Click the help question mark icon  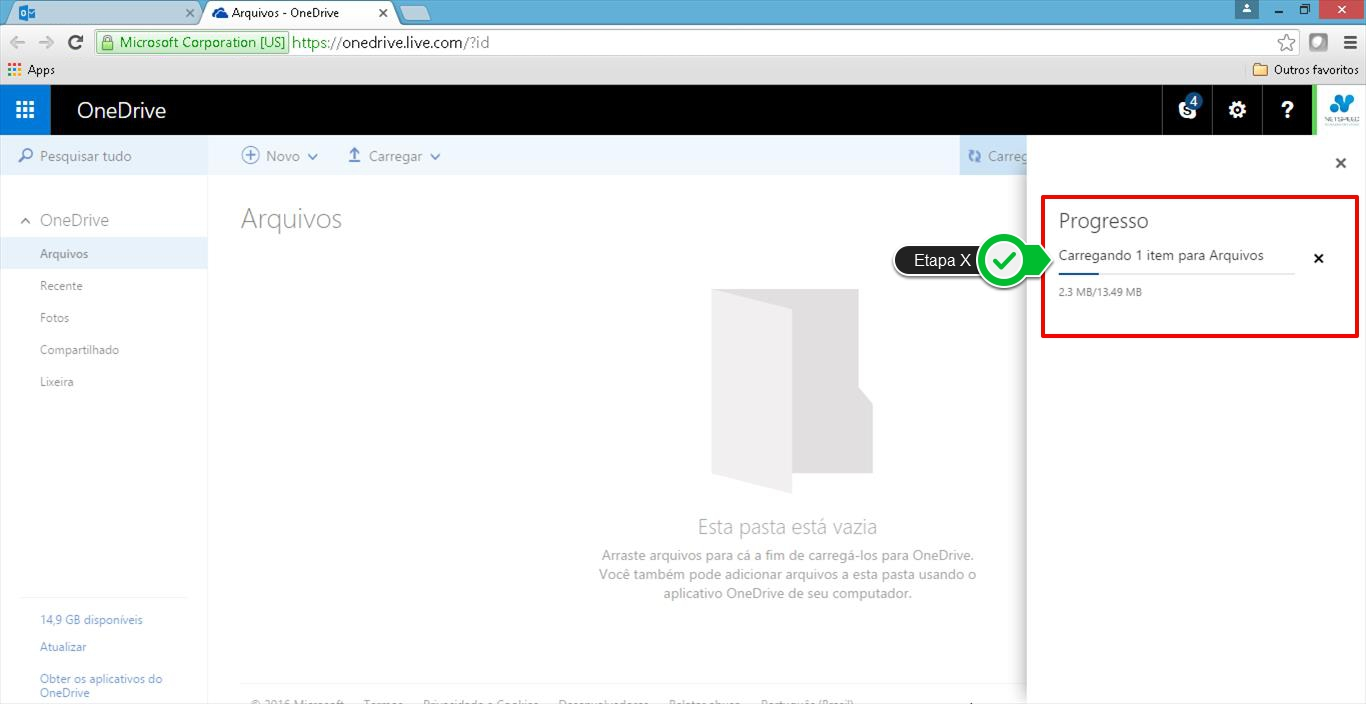click(1287, 110)
